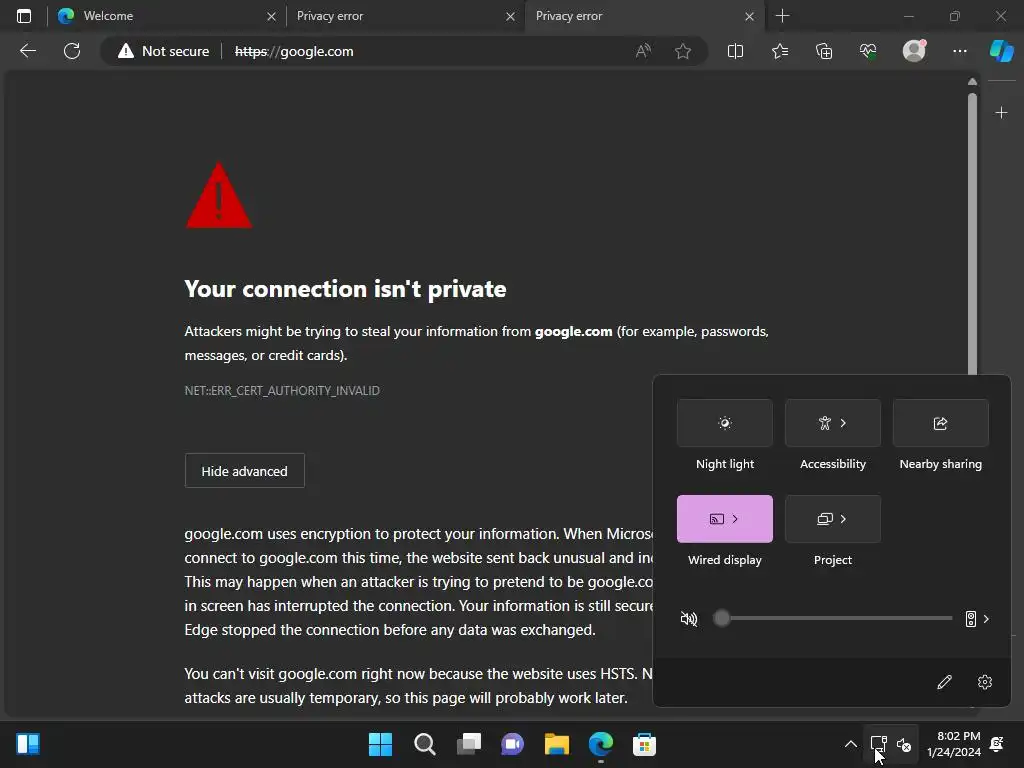Click the address bar URL google.com
Screen dimensions: 1024x768
(294, 51)
